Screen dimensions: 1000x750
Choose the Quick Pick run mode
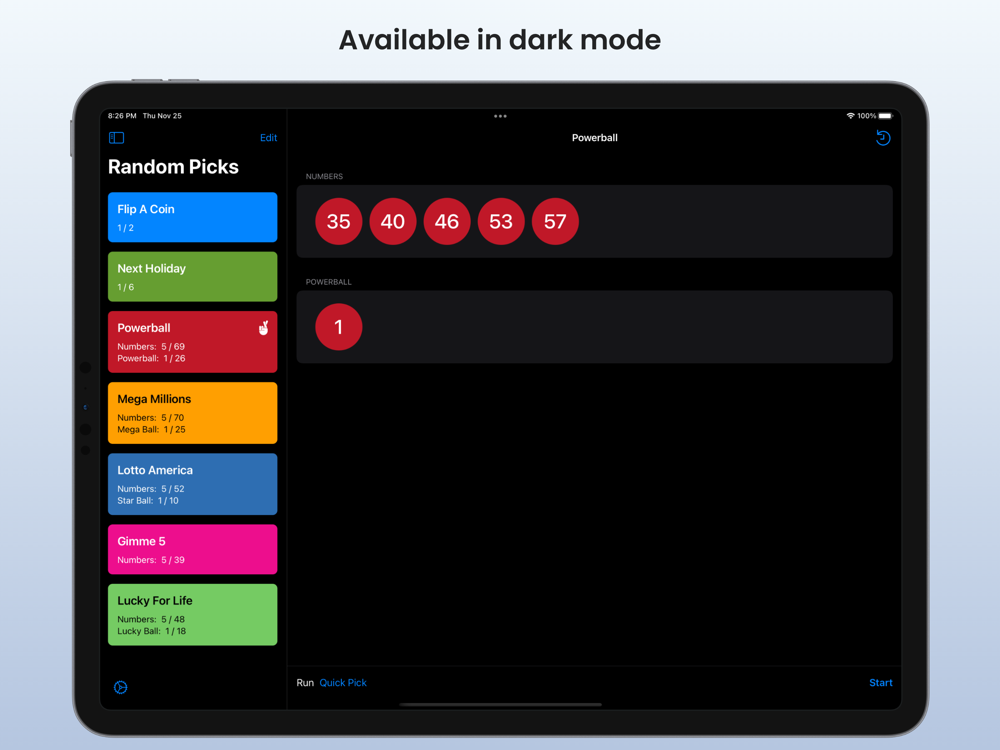pos(342,682)
